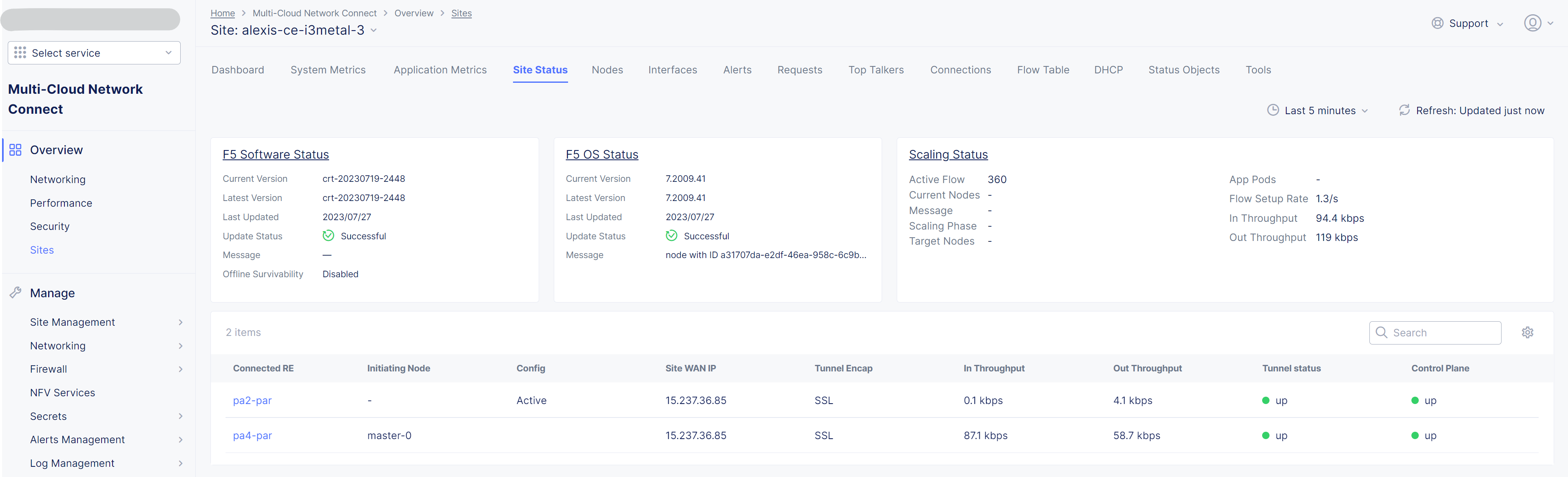Click the Manage wrench icon
The image size is (1568, 477).
tap(15, 293)
